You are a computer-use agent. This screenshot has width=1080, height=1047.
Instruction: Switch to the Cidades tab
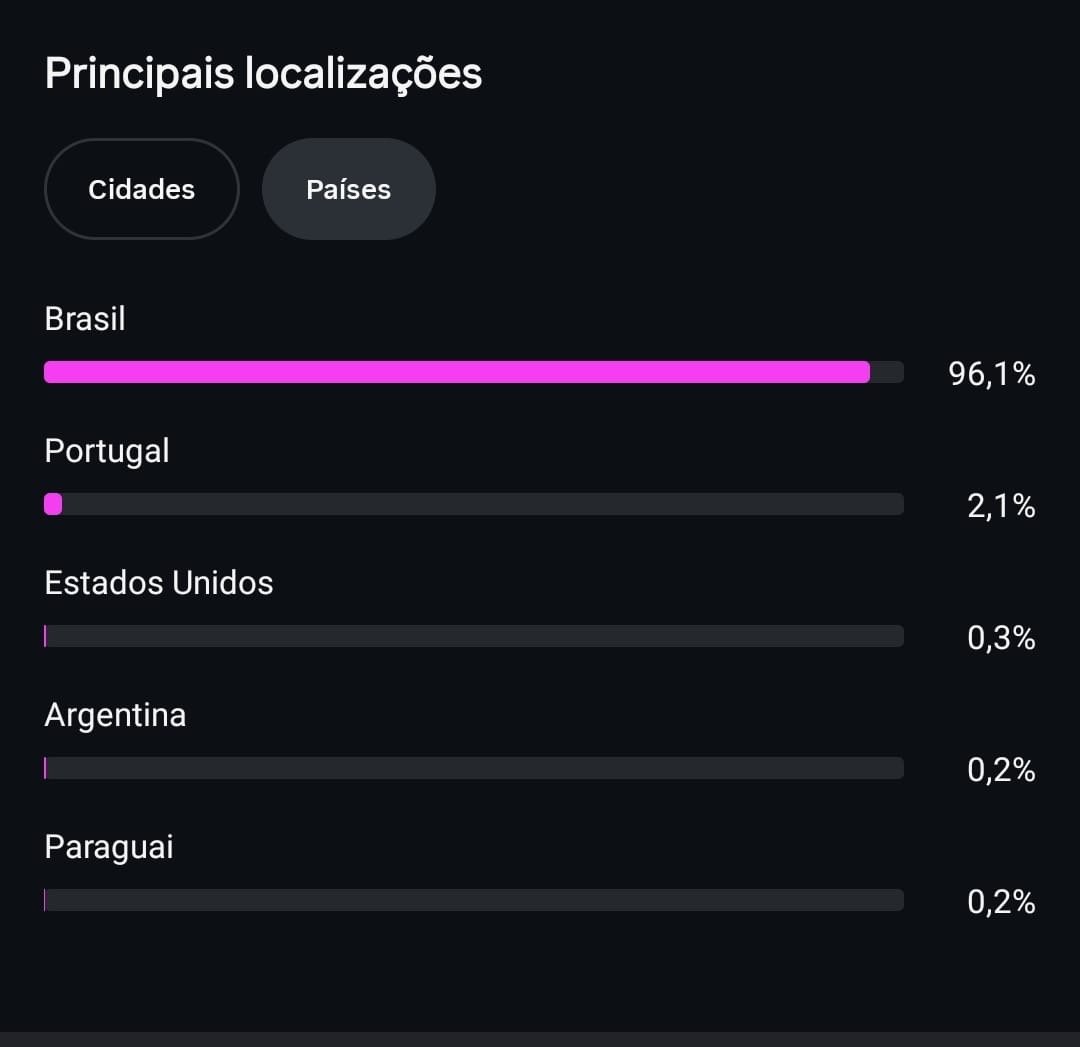(142, 189)
